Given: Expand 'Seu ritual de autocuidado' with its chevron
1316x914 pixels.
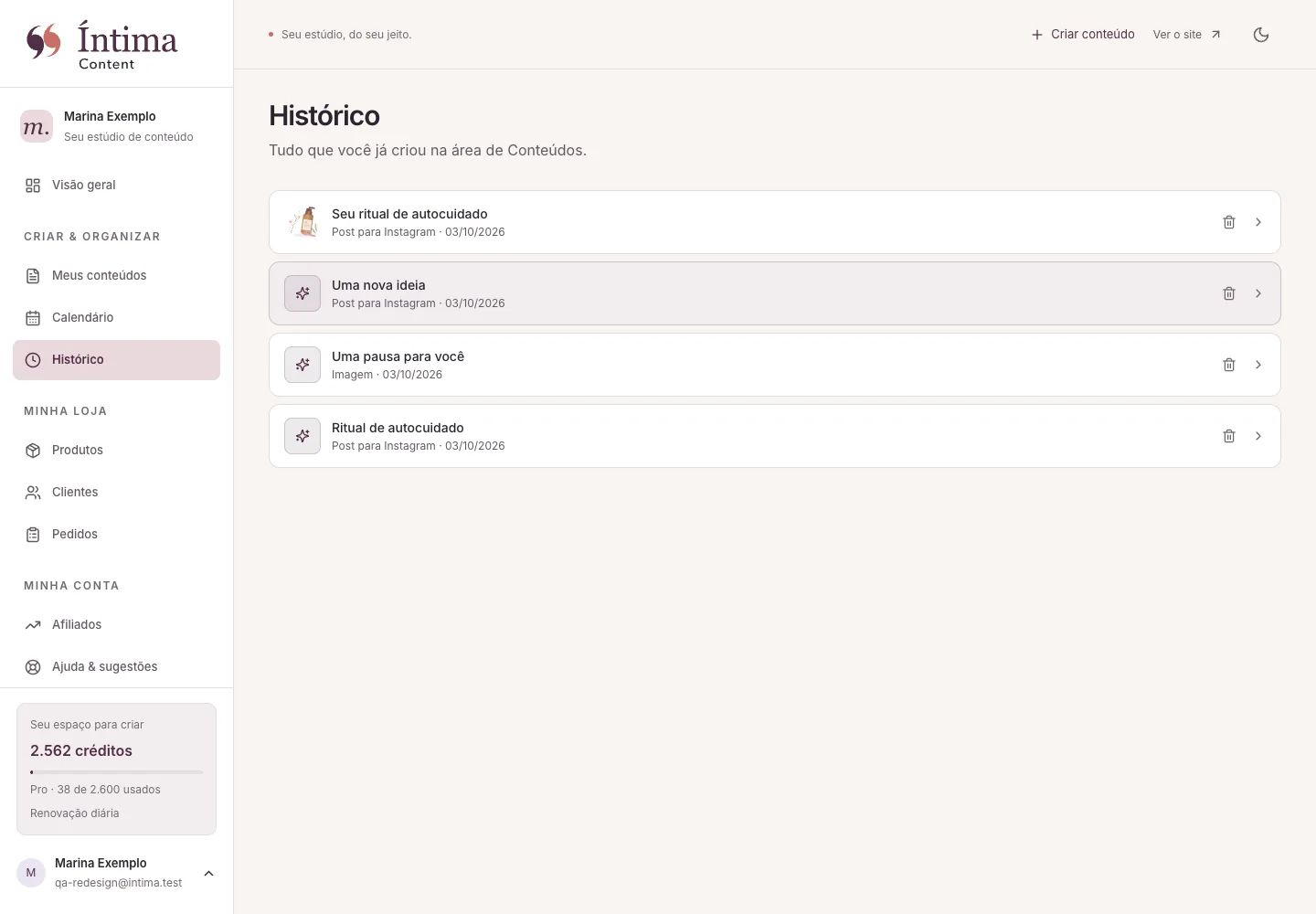Looking at the screenshot, I should tap(1258, 222).
